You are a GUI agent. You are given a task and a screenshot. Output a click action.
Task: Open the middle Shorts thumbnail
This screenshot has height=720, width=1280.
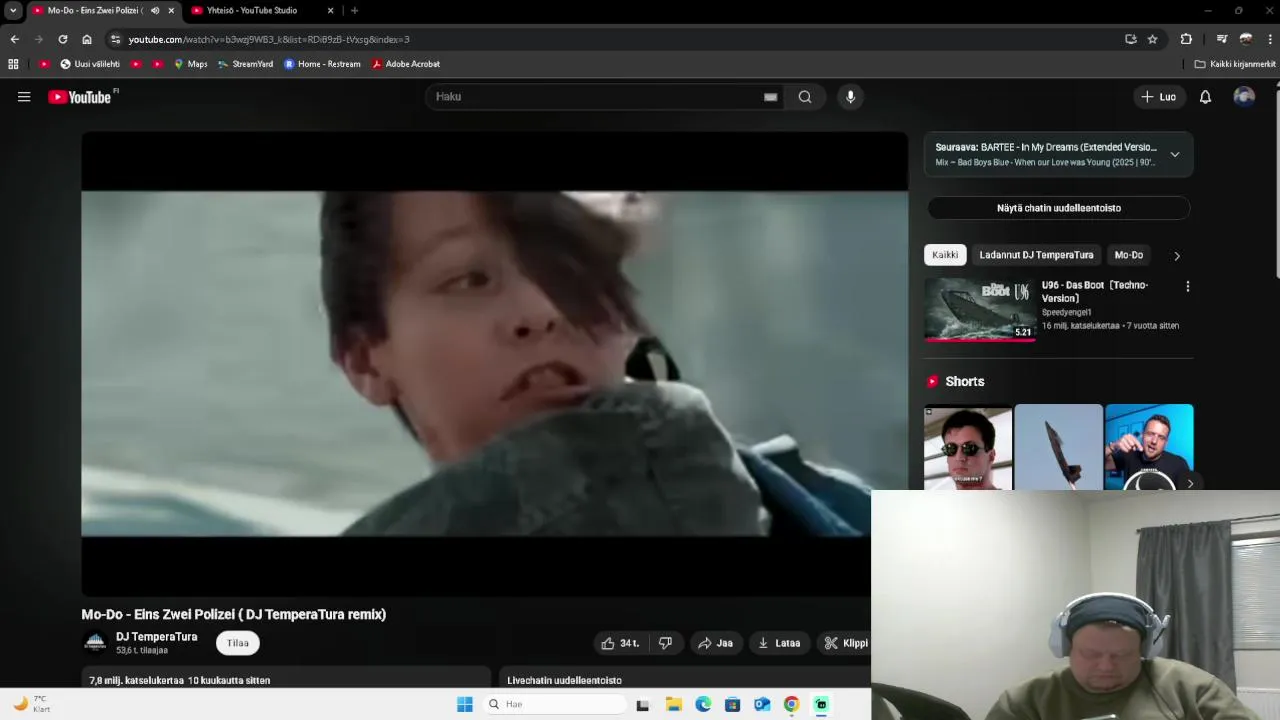click(1058, 447)
